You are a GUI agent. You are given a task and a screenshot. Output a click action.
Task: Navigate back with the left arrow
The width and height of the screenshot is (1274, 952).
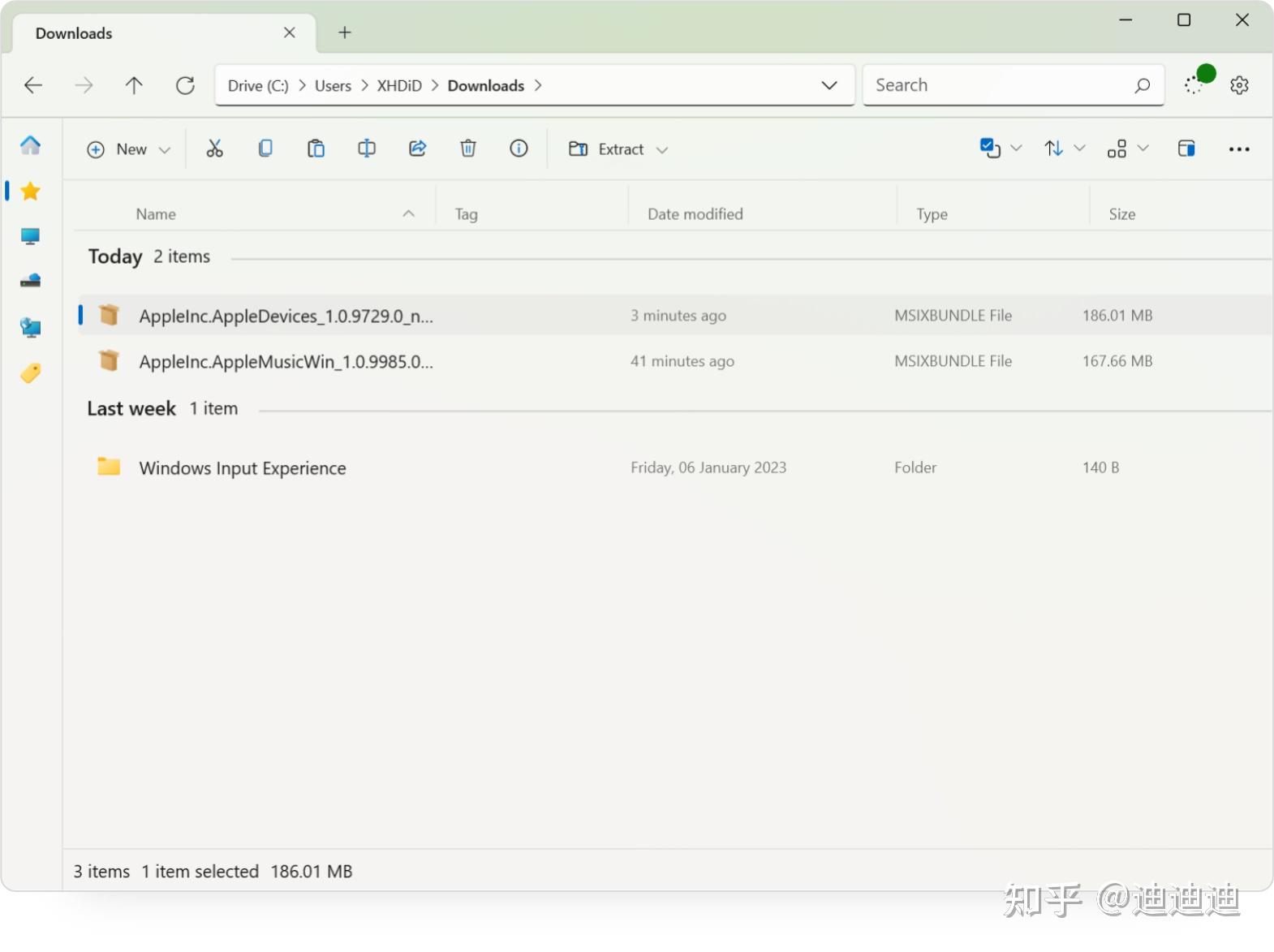click(x=33, y=85)
